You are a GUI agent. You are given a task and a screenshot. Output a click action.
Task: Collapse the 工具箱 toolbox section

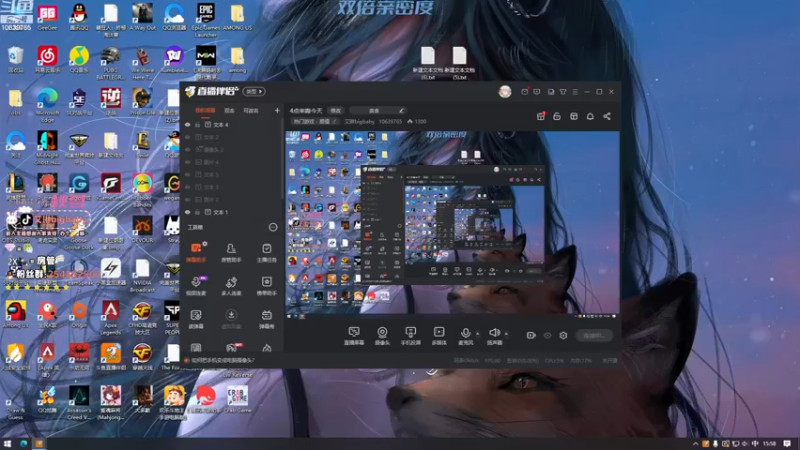273,227
